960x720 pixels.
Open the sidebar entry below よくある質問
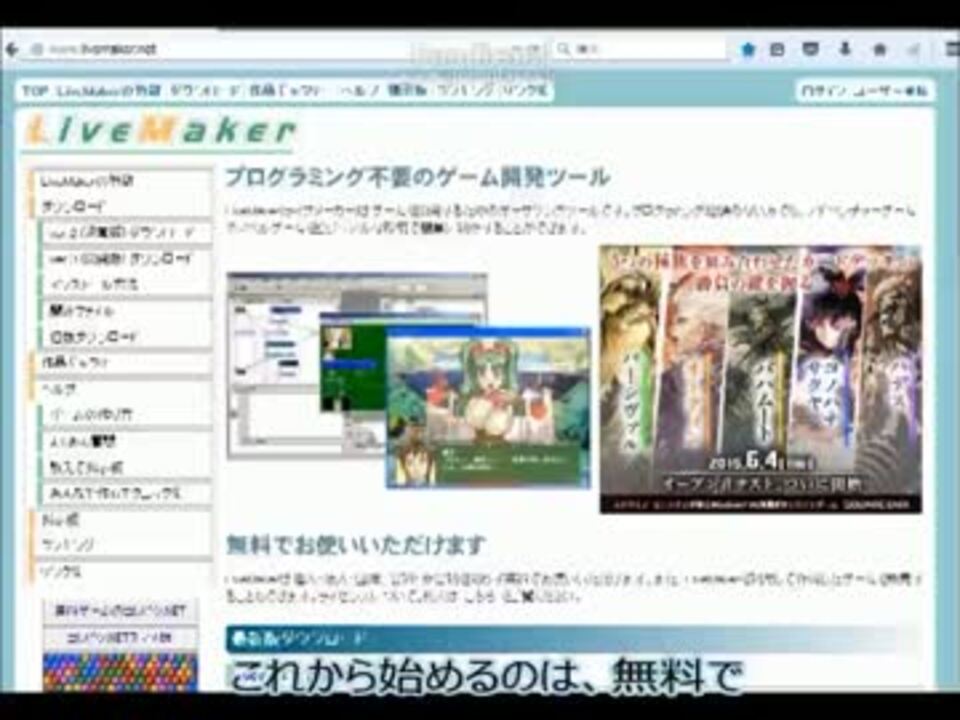[x=127, y=467]
